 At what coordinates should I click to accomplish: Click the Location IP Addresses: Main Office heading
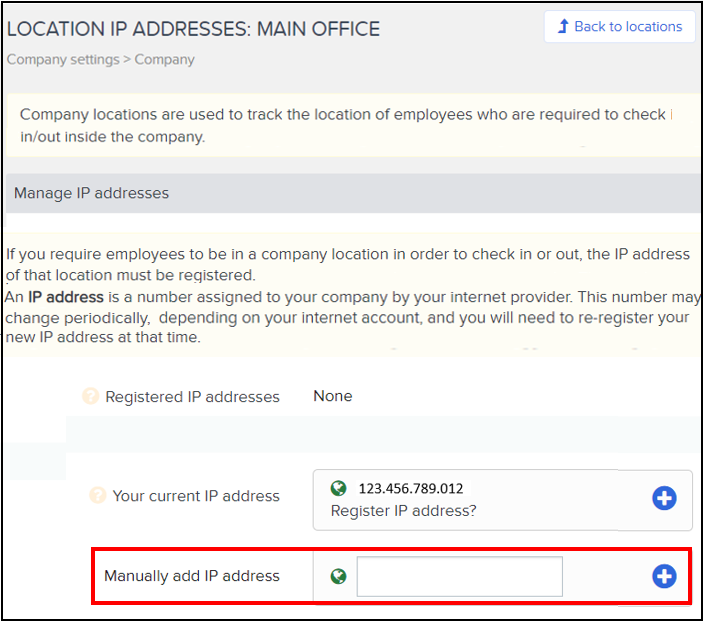pos(193,29)
